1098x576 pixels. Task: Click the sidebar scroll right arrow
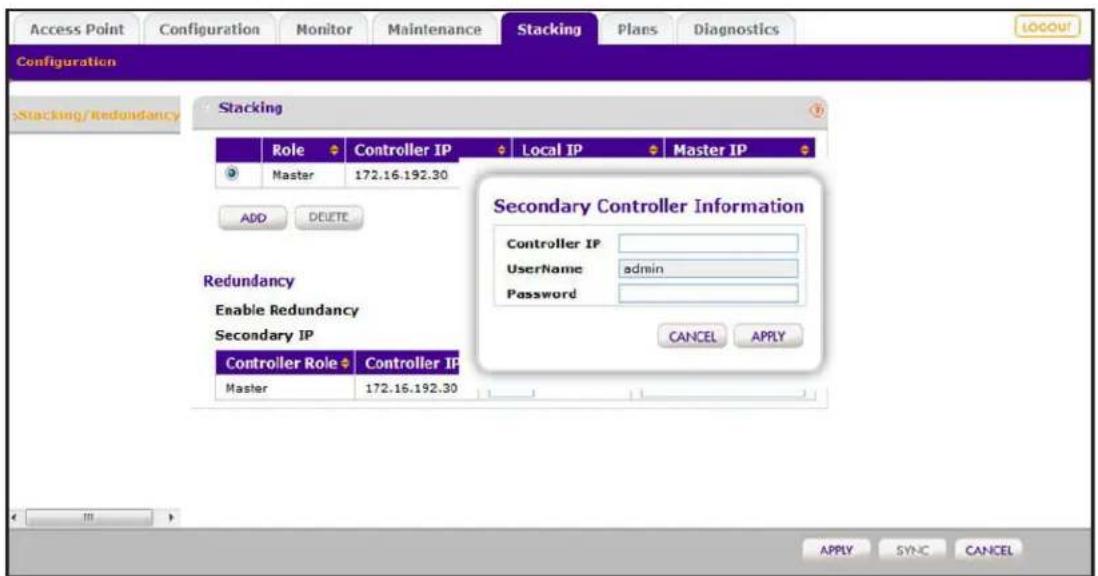[171, 518]
